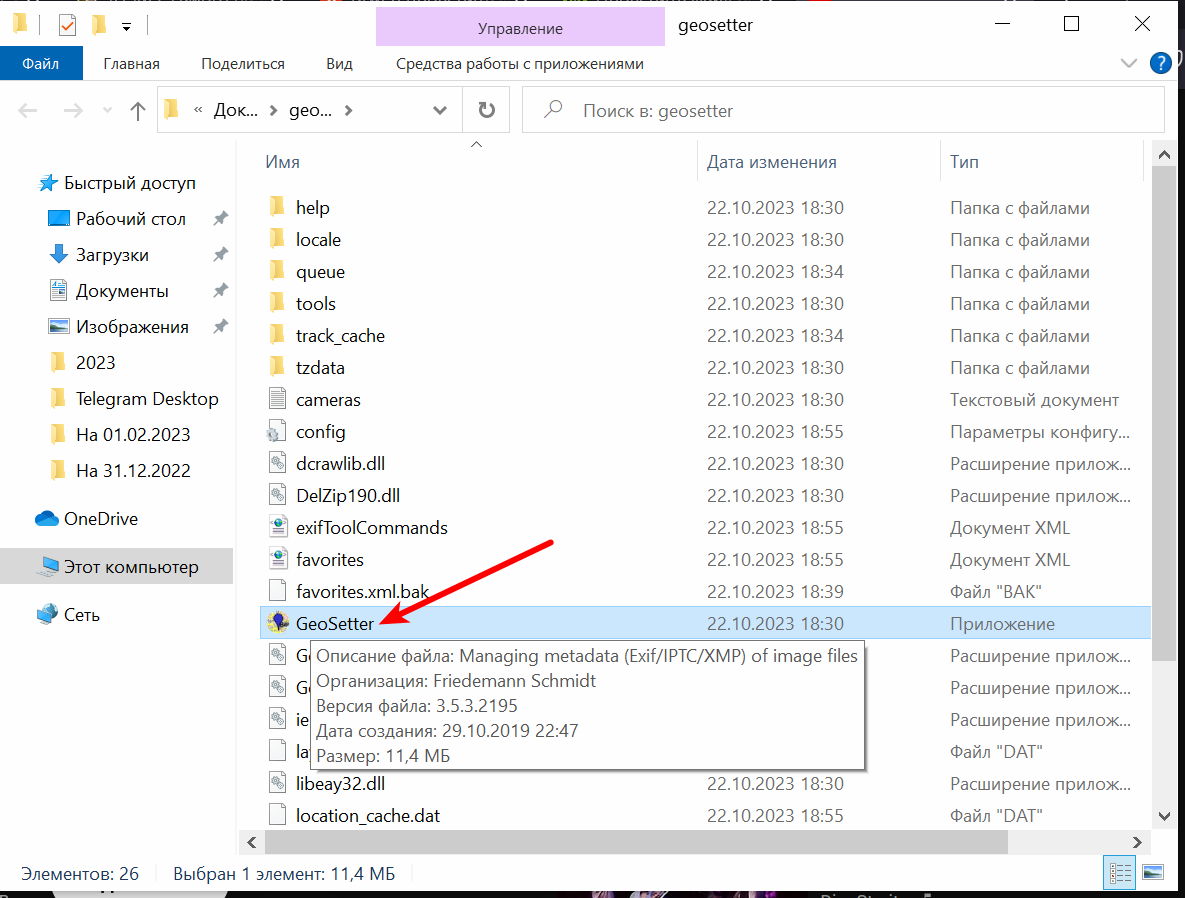Open Быстрый доступ in navigation pane
Viewport: 1185px width, 898px height.
tap(129, 182)
